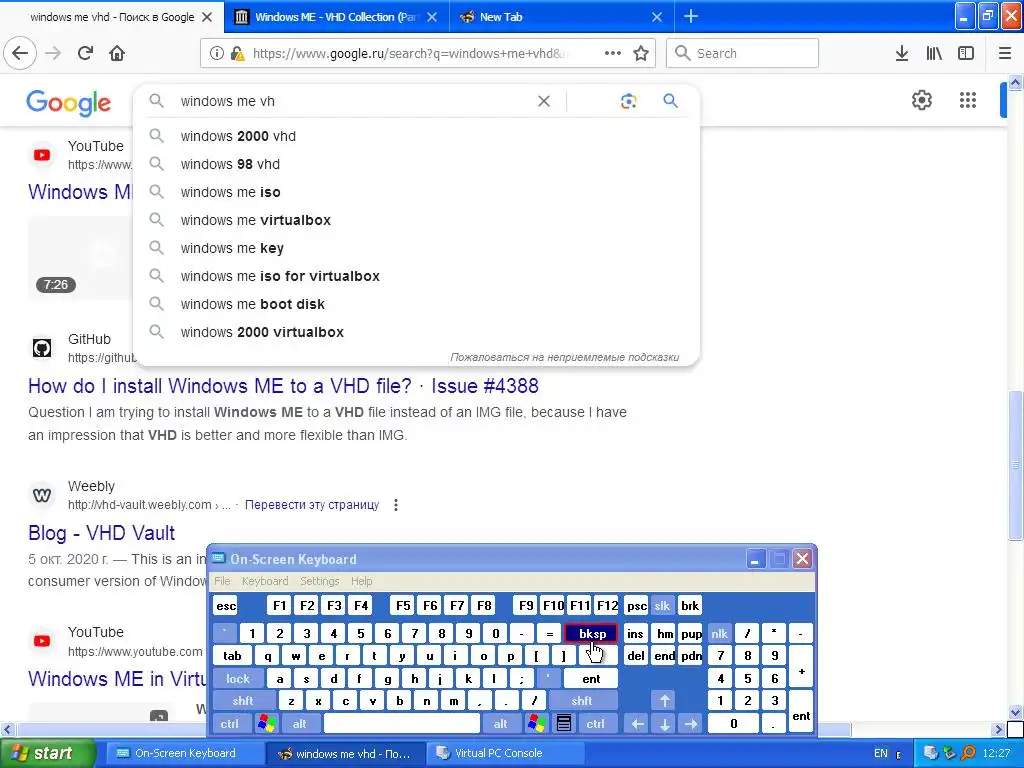Viewport: 1024px width, 768px height.
Task: Toggle the nlk (num lock) key
Action: click(720, 633)
